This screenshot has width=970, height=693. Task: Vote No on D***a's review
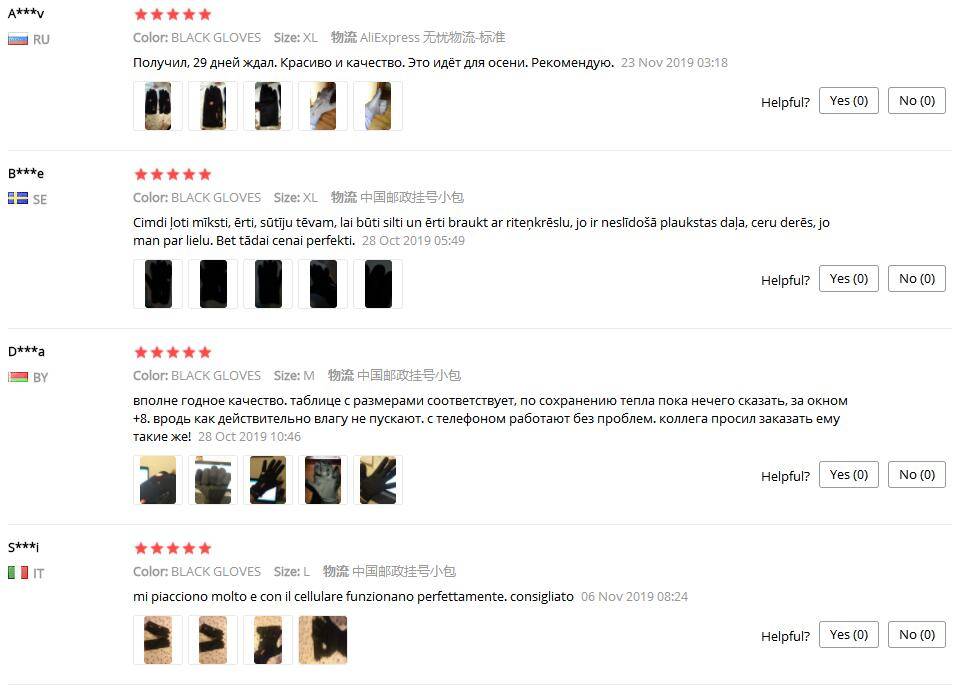click(917, 475)
